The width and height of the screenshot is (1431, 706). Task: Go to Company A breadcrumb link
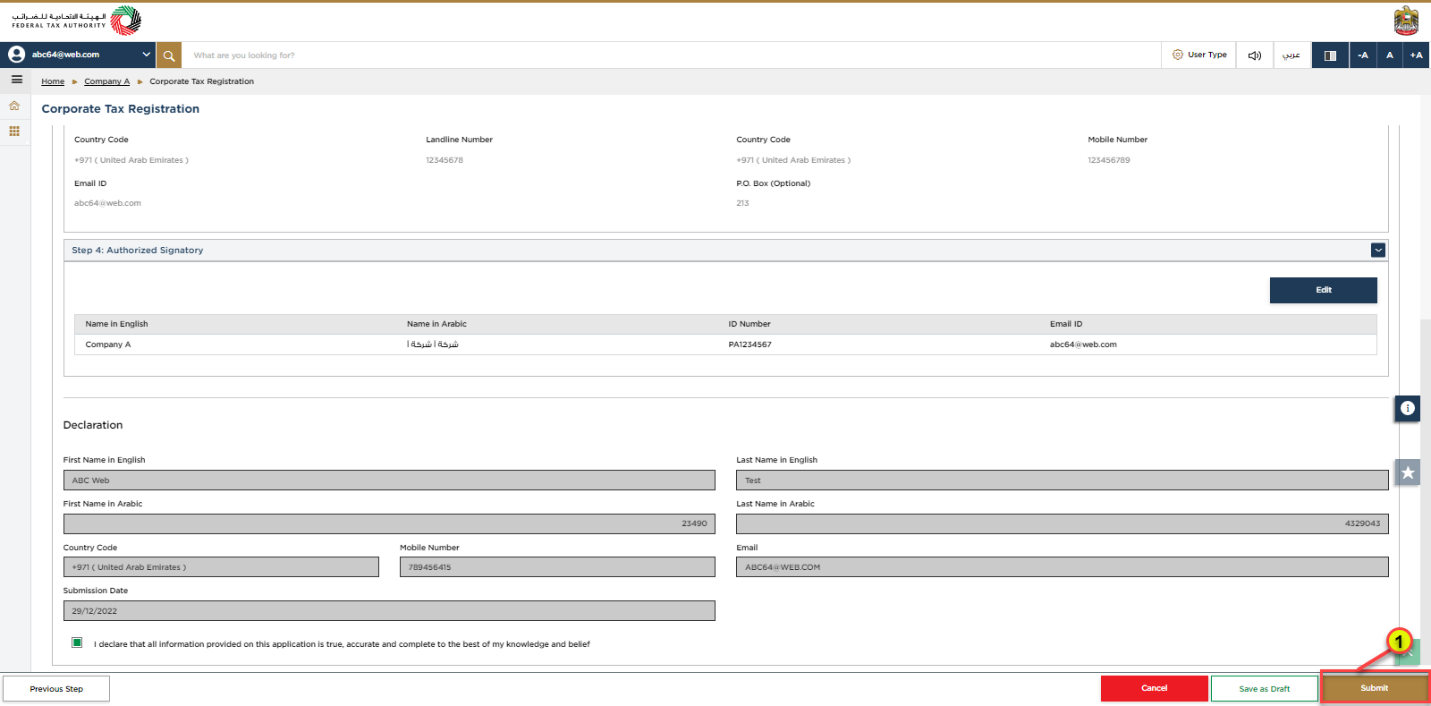(x=107, y=81)
